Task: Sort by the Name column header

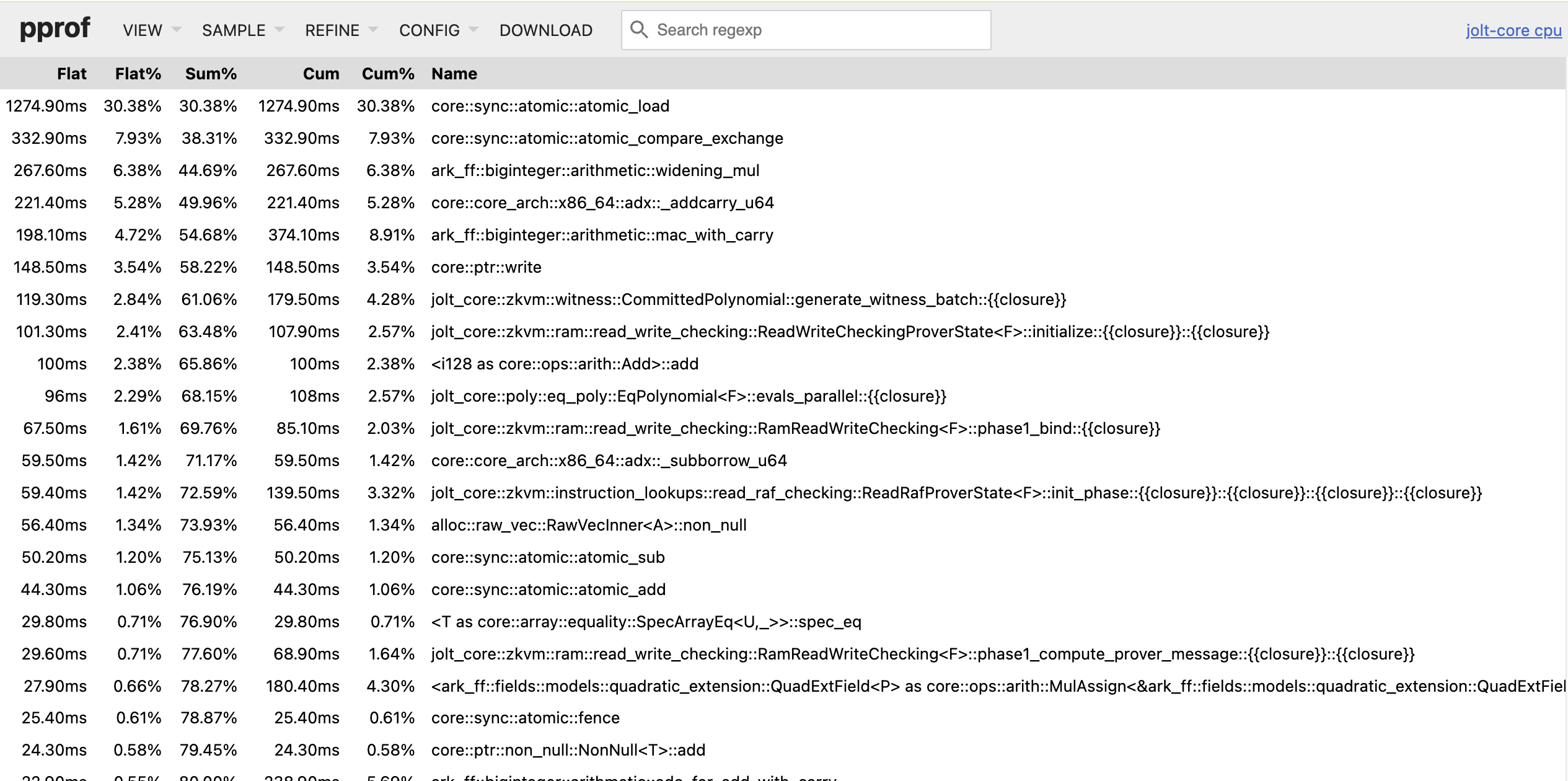Action: click(454, 74)
